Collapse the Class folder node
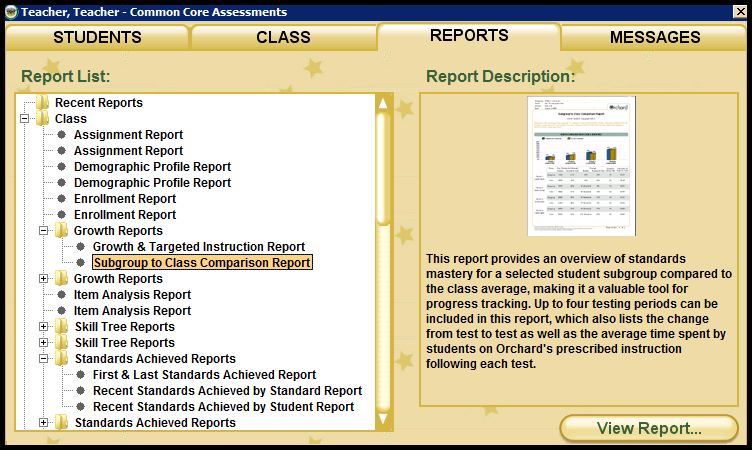The height and width of the screenshot is (450, 752). click(24, 118)
